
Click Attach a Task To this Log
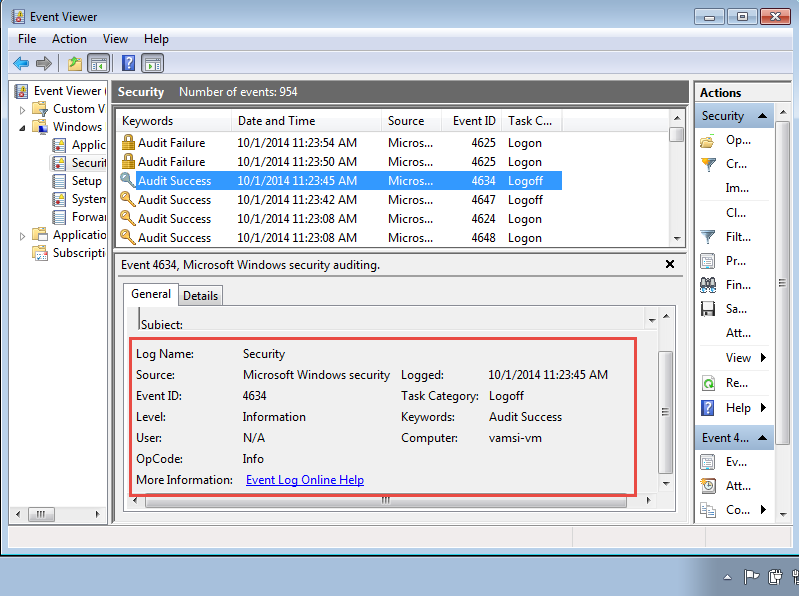738,333
